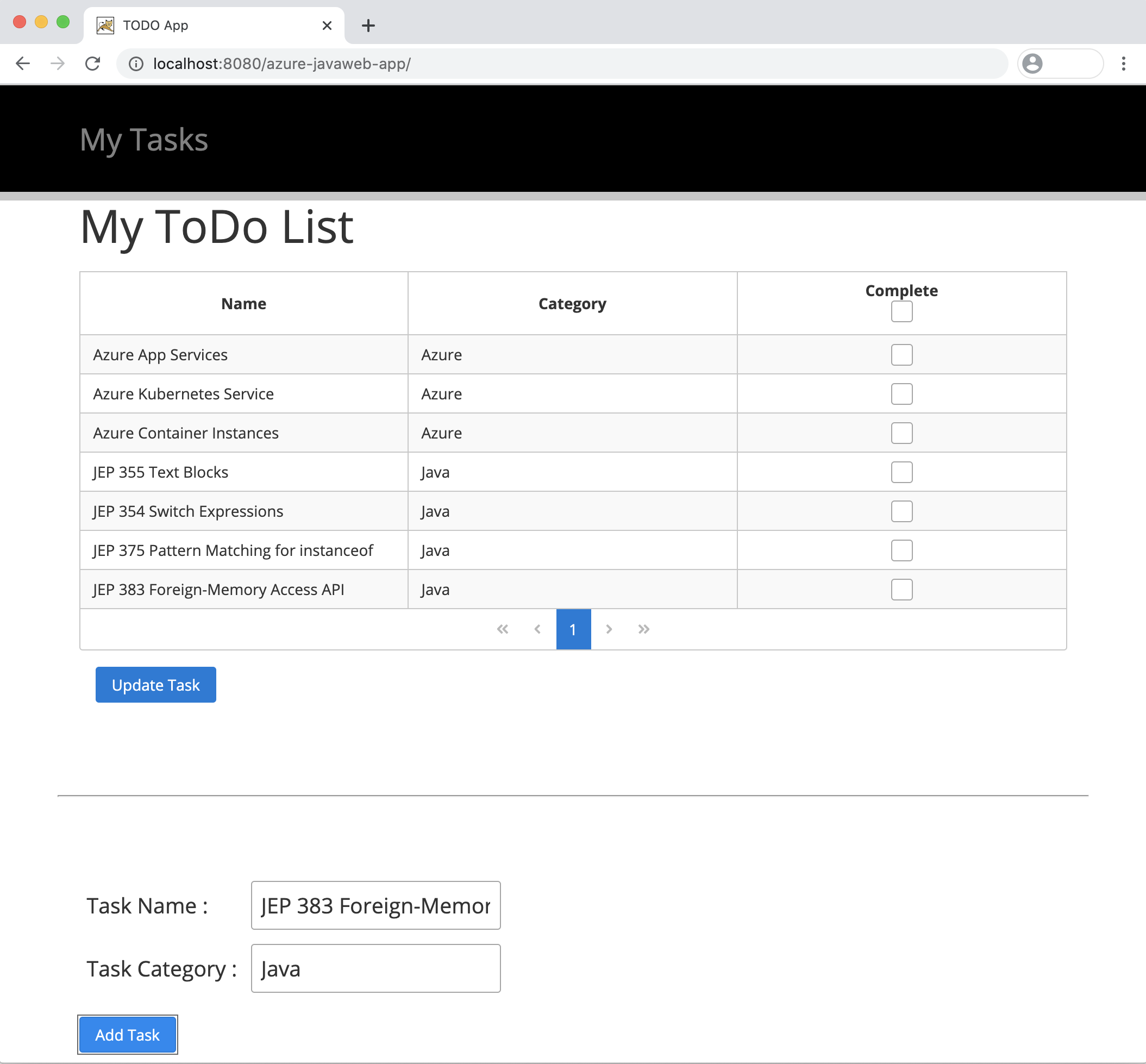
Task: Toggle Complete checkbox for JEP 355 Text Blocks
Action: tap(901, 472)
